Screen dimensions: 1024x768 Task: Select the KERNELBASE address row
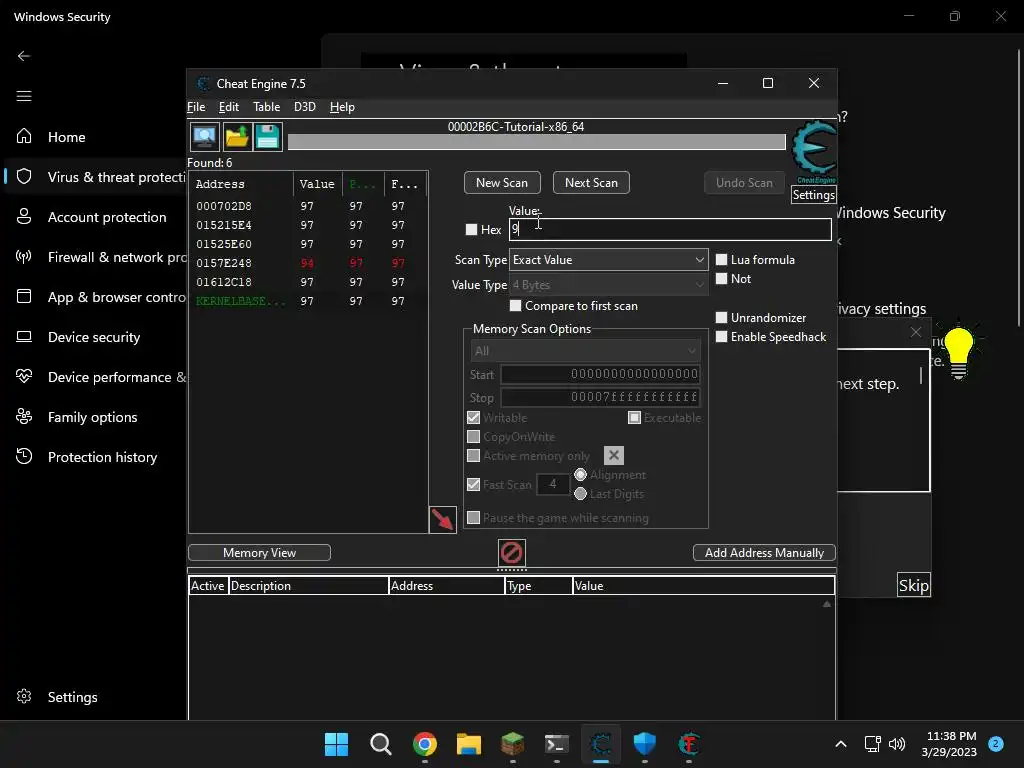click(x=308, y=300)
